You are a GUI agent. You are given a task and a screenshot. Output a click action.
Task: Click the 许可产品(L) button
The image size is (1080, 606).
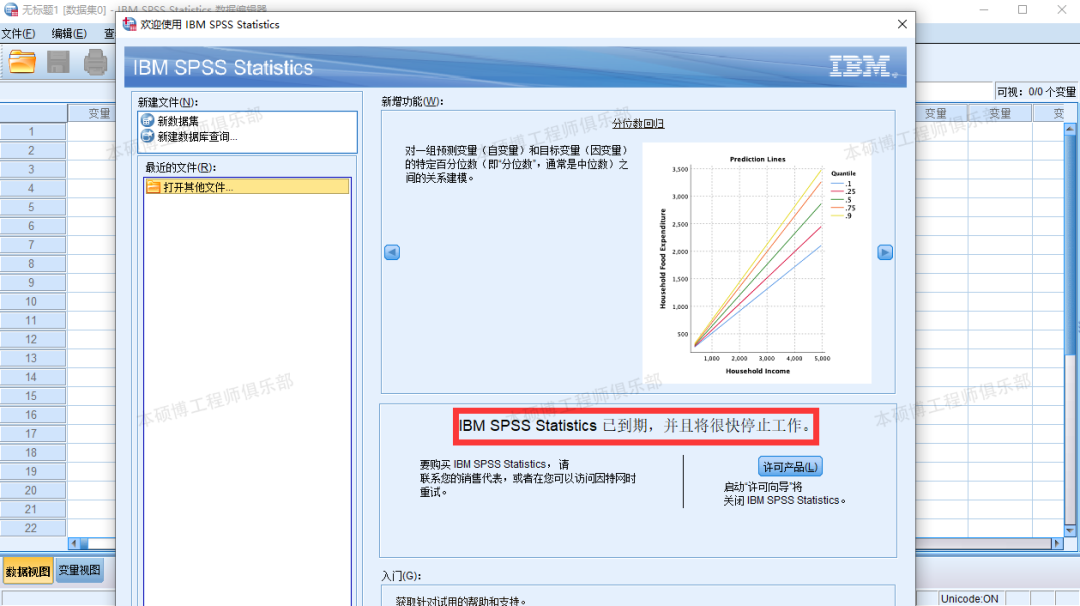(x=790, y=467)
